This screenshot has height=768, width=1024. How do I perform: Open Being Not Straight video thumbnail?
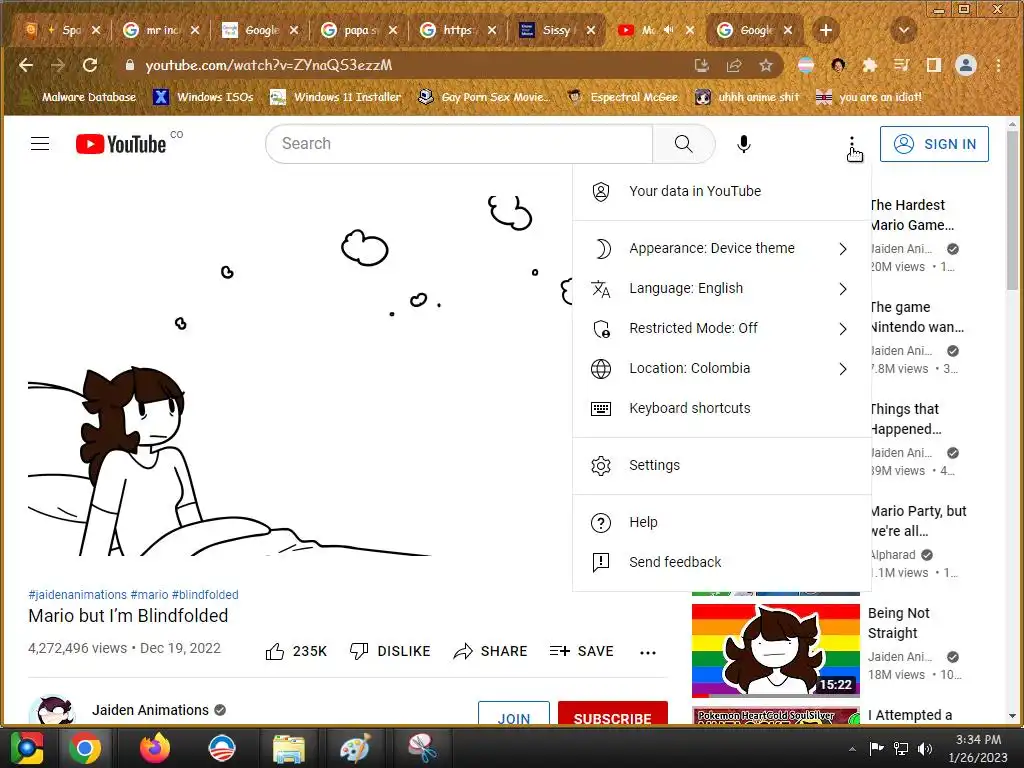[776, 650]
